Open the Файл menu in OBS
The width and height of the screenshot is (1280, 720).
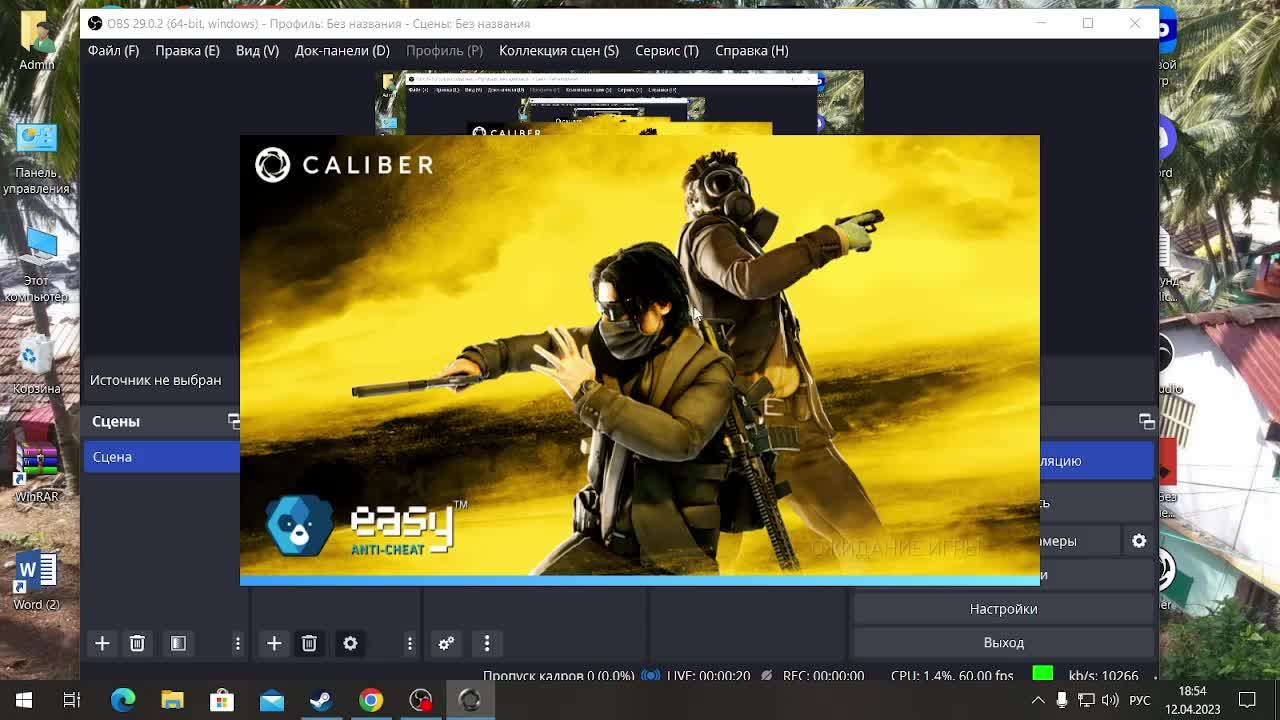click(113, 50)
